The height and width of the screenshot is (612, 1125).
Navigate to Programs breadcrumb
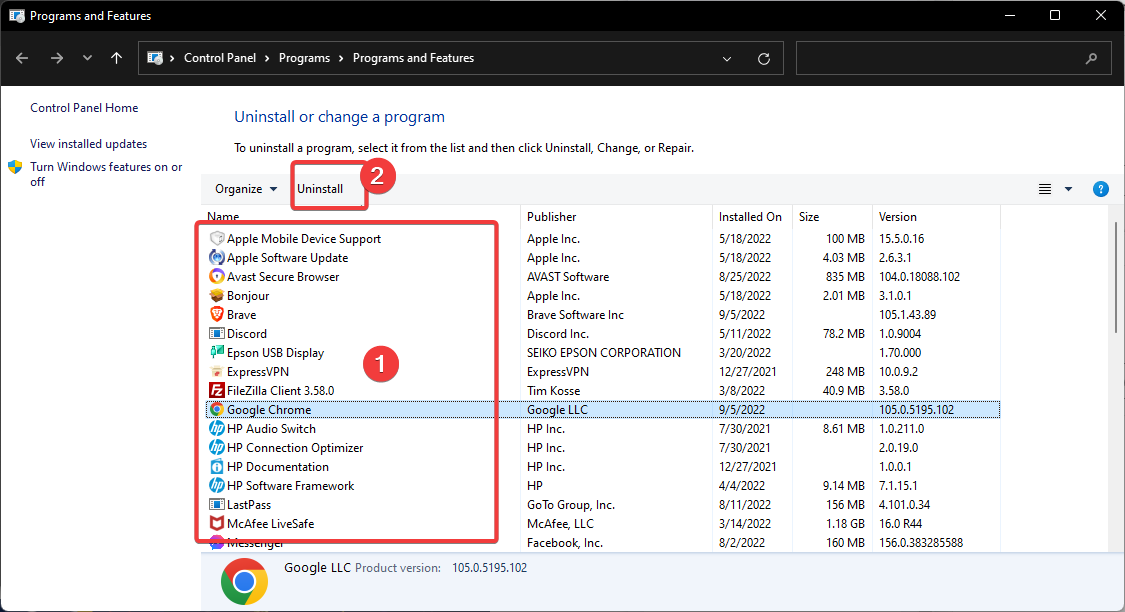[304, 58]
